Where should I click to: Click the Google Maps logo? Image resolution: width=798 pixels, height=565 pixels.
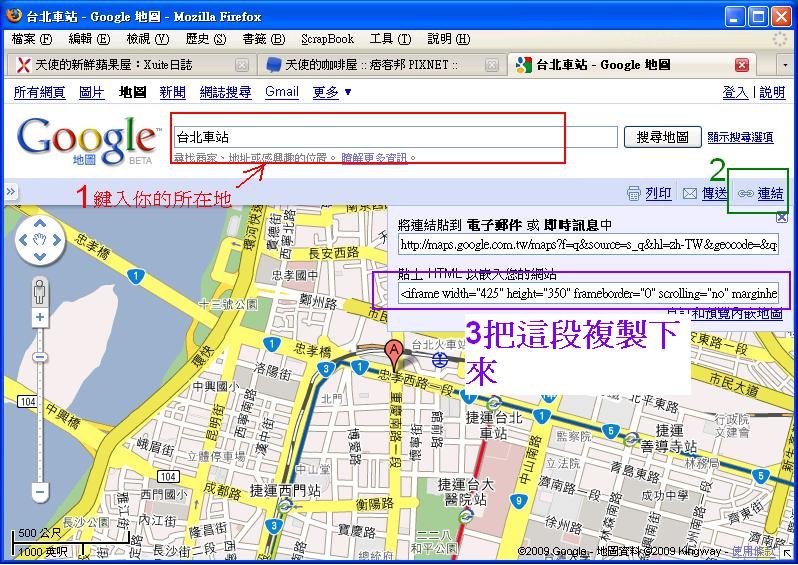[87, 140]
